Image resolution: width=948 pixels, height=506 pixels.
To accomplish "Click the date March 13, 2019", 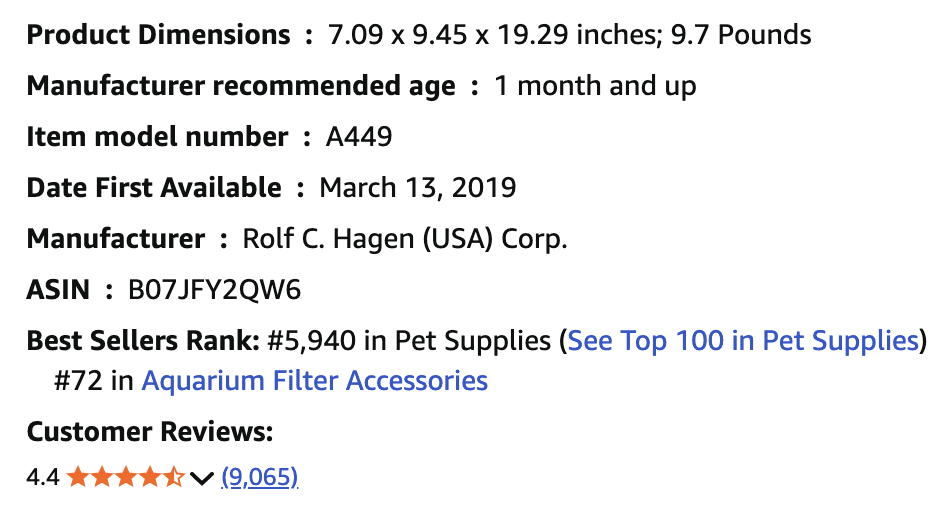I will coord(417,187).
